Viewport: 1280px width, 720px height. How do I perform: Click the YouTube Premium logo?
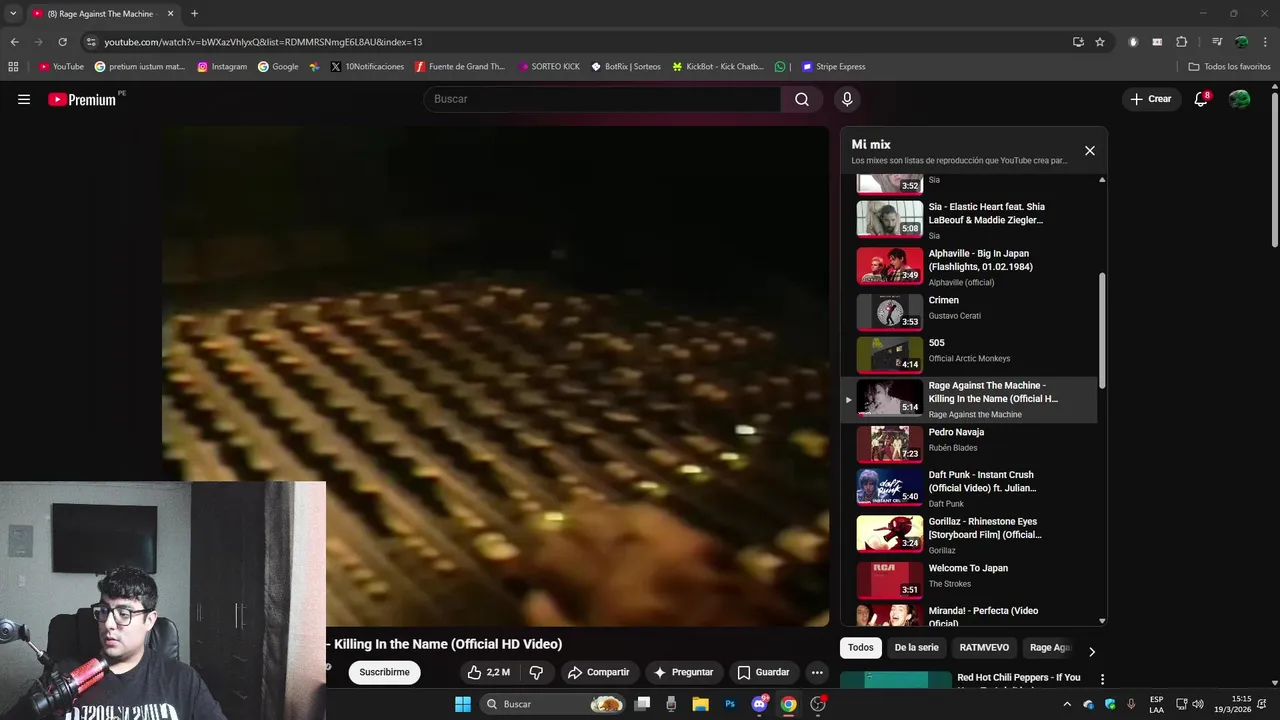[x=82, y=99]
